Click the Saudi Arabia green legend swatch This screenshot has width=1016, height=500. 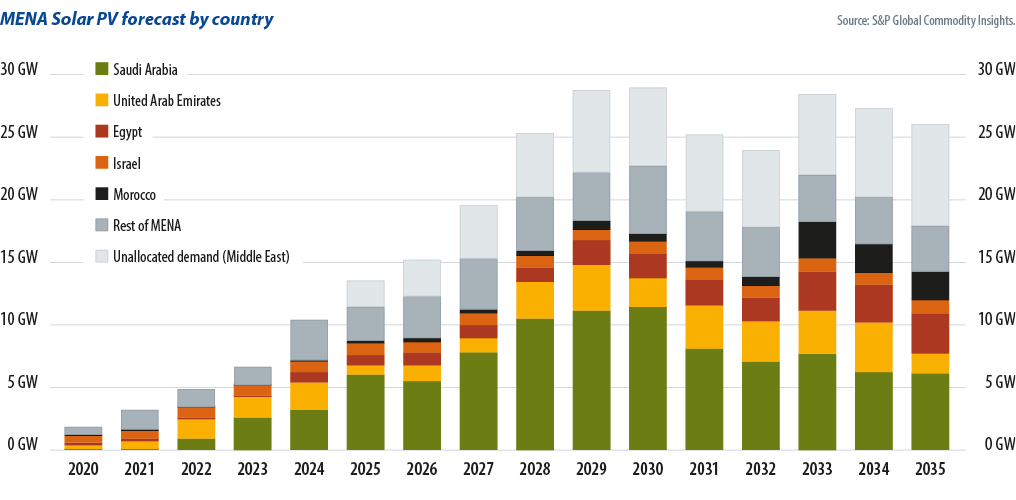101,70
